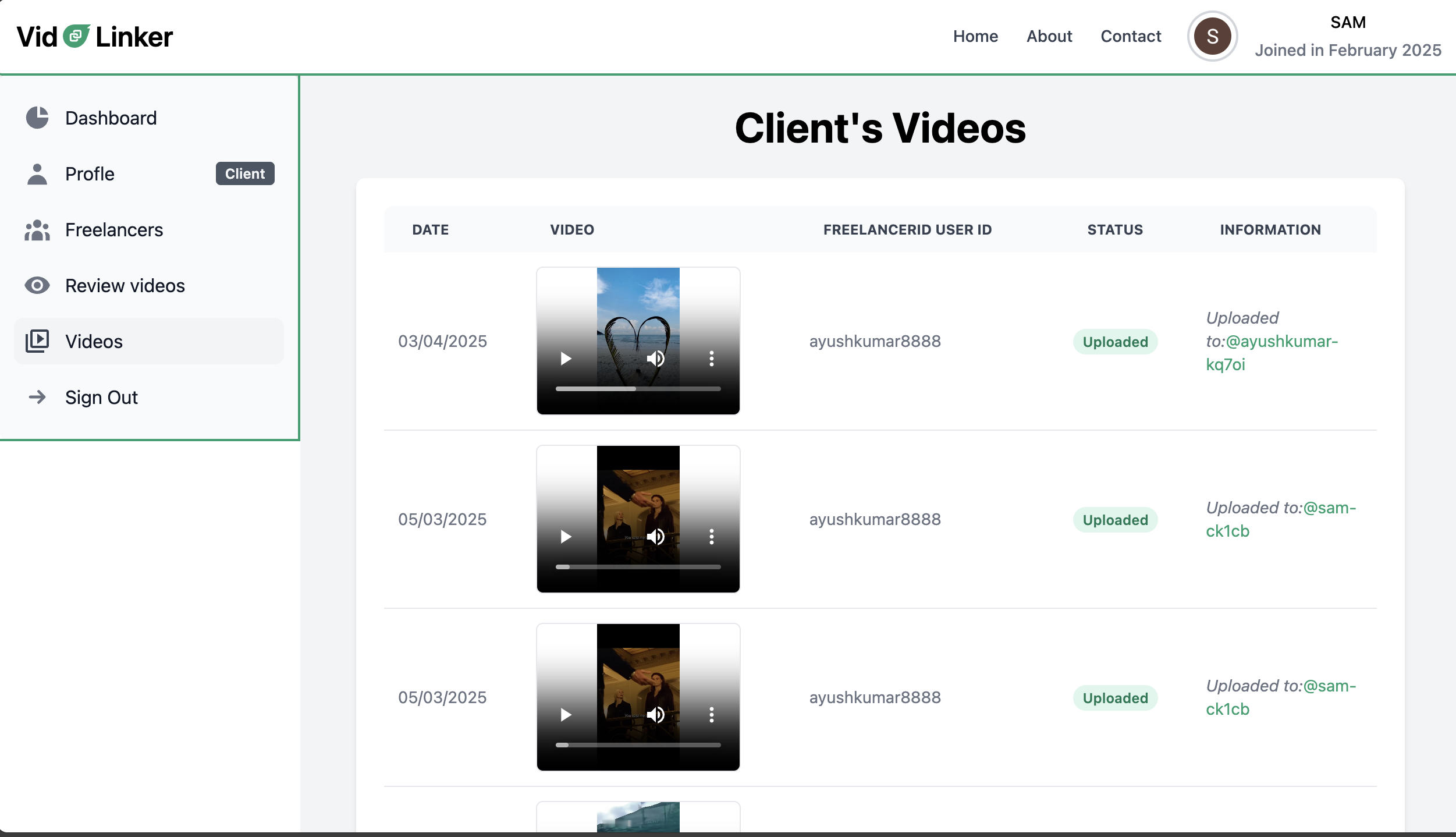Click the Review videos eye icon

pyautogui.click(x=37, y=285)
